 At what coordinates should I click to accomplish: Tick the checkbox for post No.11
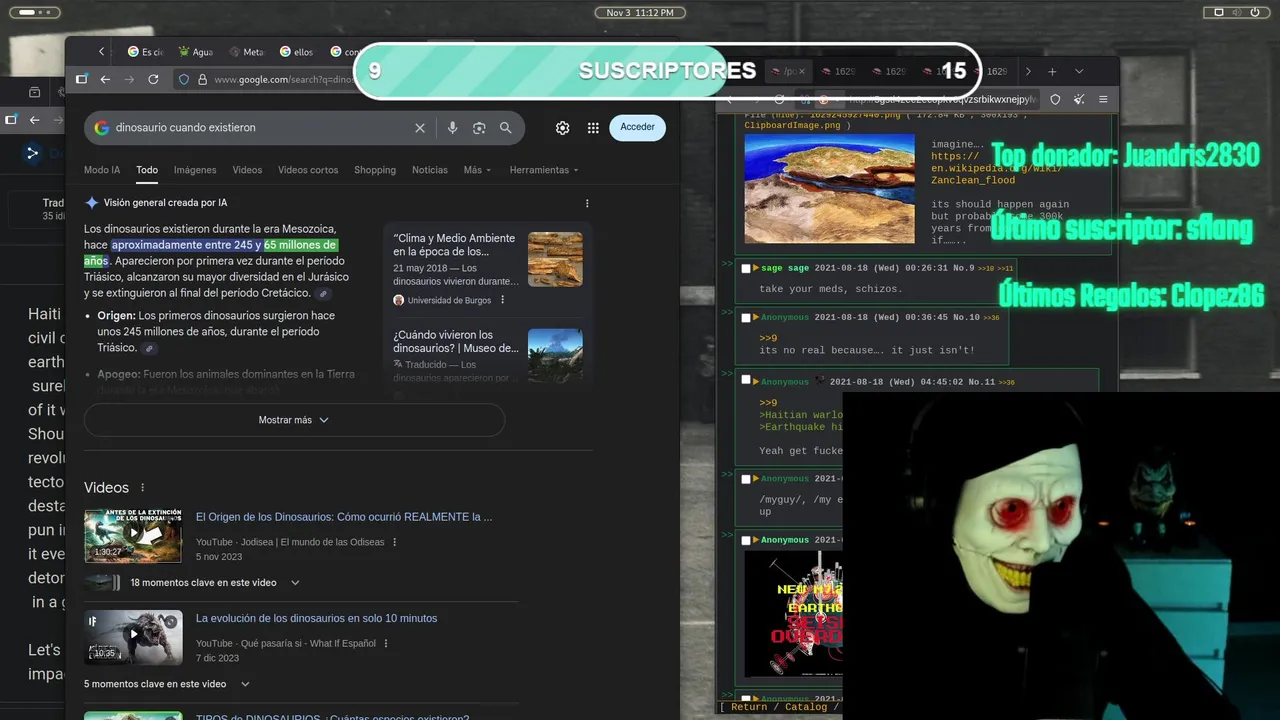[746, 381]
